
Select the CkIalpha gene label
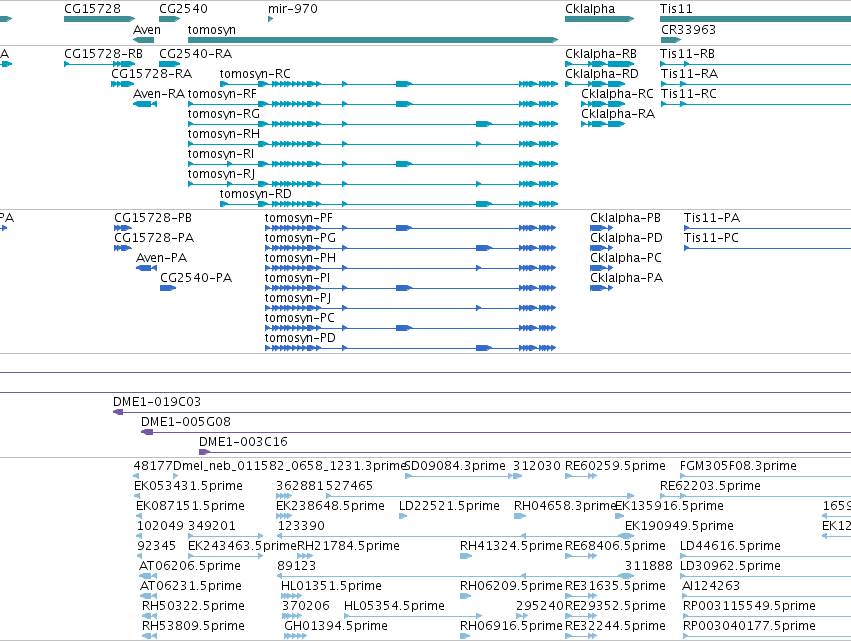(590, 9)
